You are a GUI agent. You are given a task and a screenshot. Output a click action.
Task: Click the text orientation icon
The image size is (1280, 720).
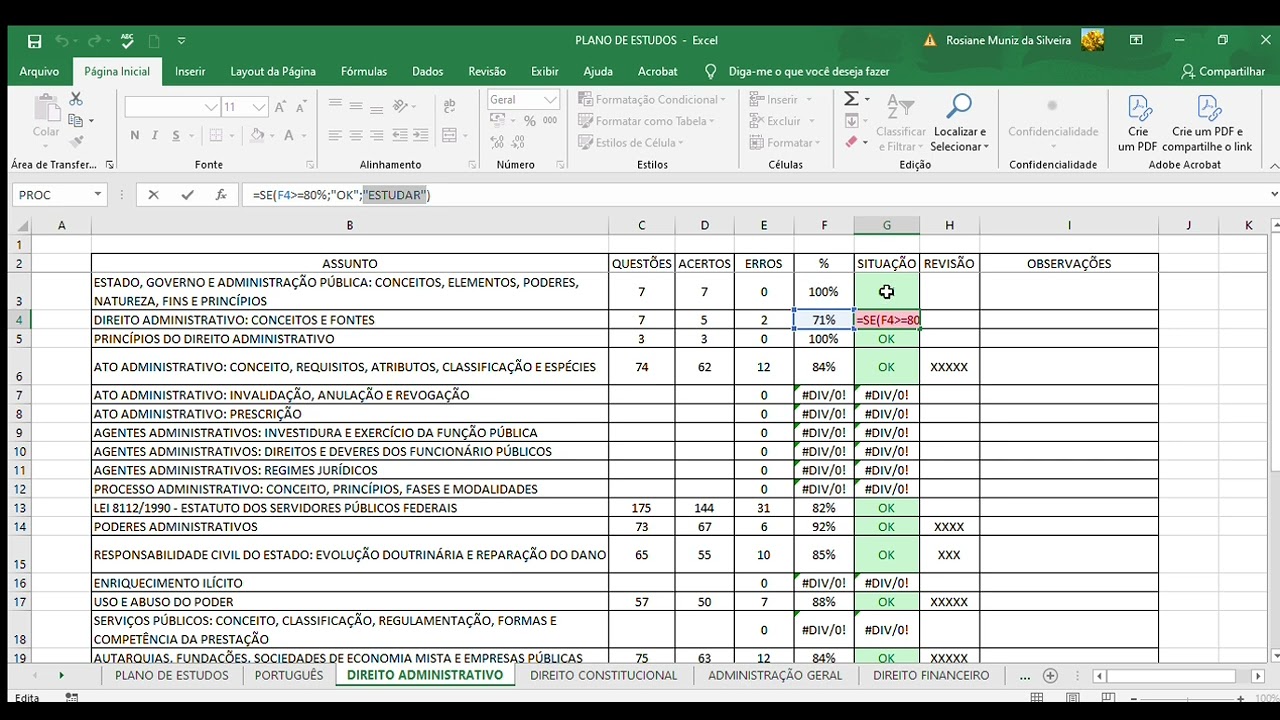(401, 106)
